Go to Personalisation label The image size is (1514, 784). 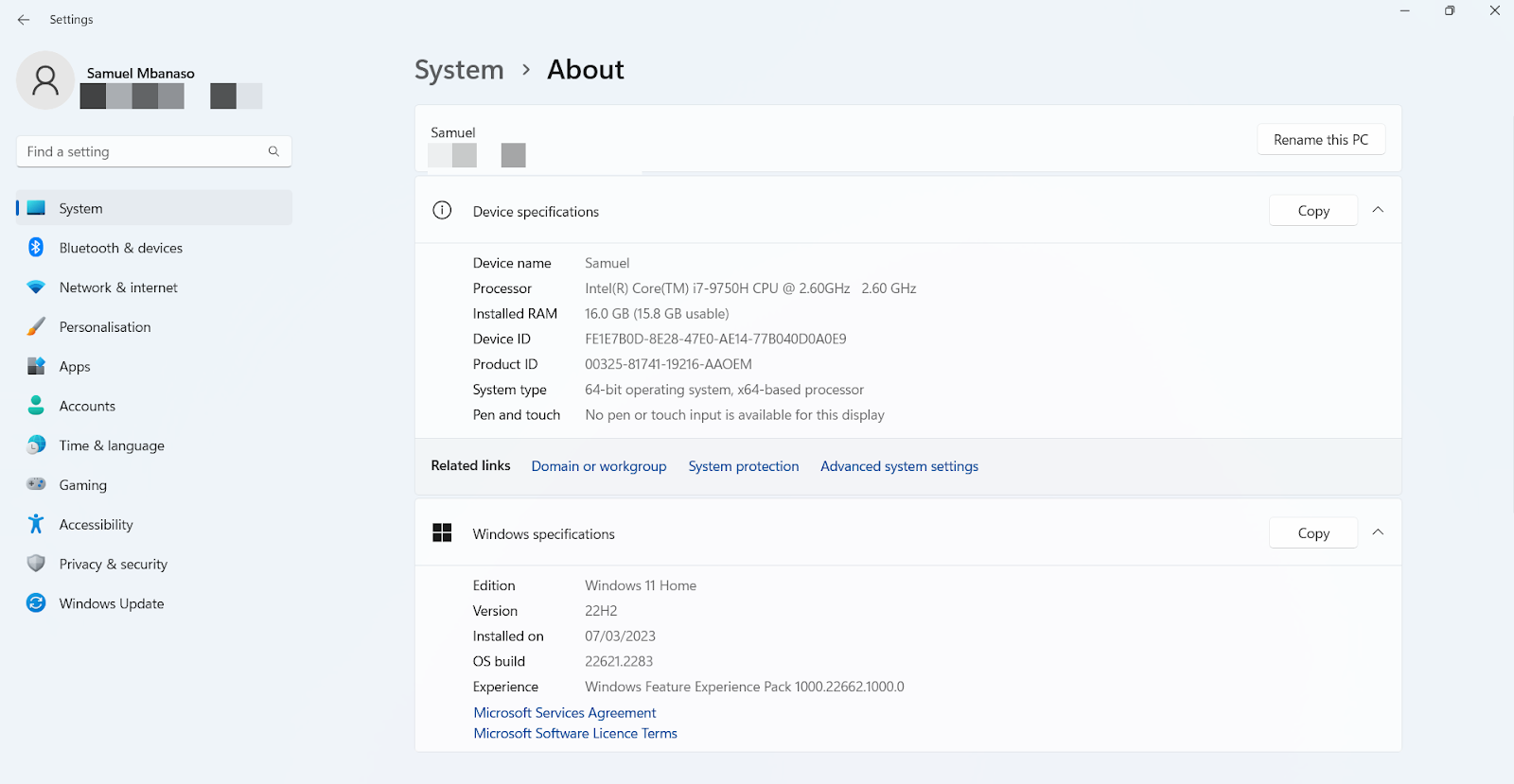pos(105,327)
